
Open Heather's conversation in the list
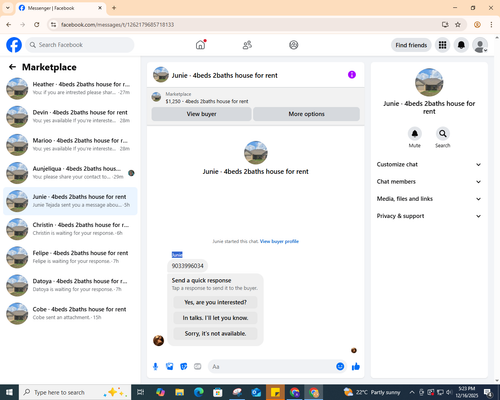70,88
